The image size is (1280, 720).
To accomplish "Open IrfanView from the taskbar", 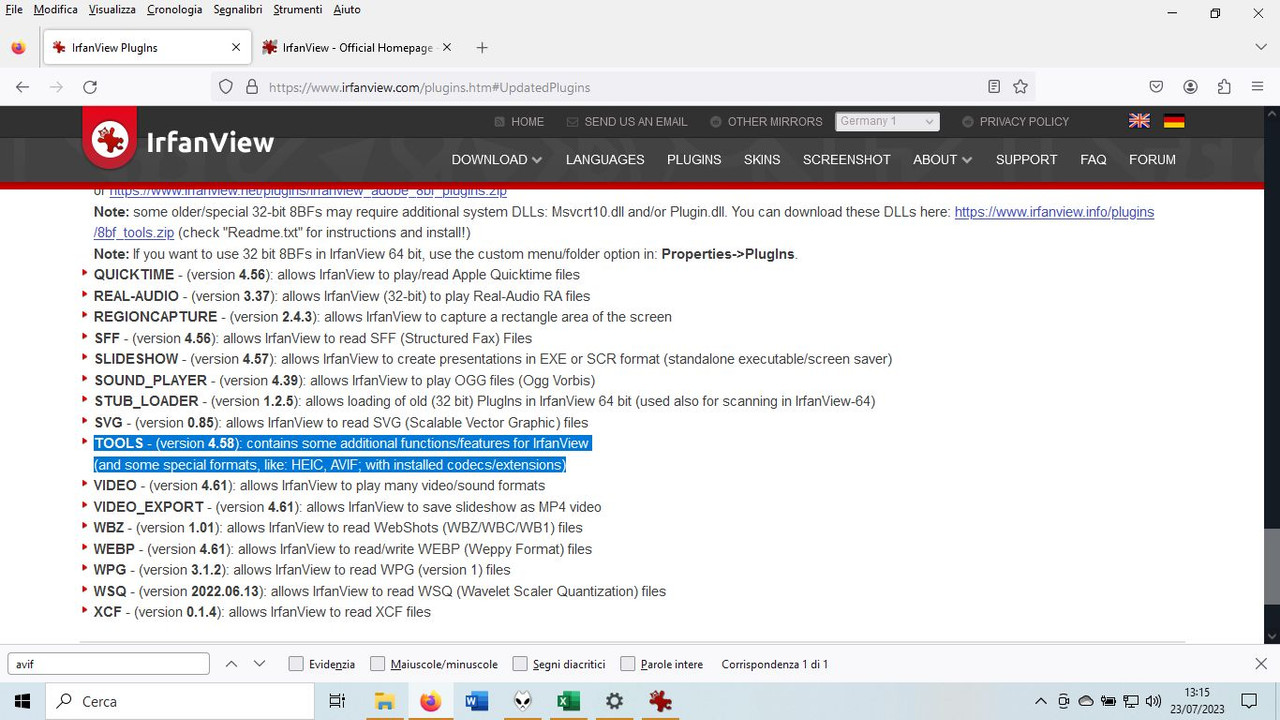I will (660, 701).
